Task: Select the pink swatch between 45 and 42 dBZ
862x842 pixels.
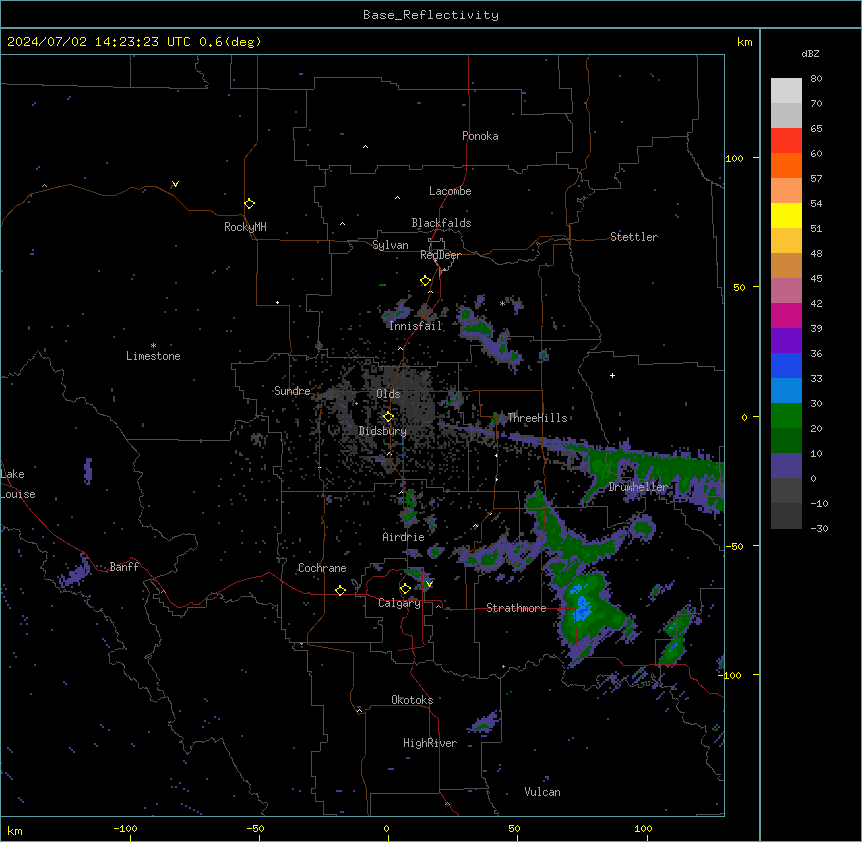Action: coord(786,291)
